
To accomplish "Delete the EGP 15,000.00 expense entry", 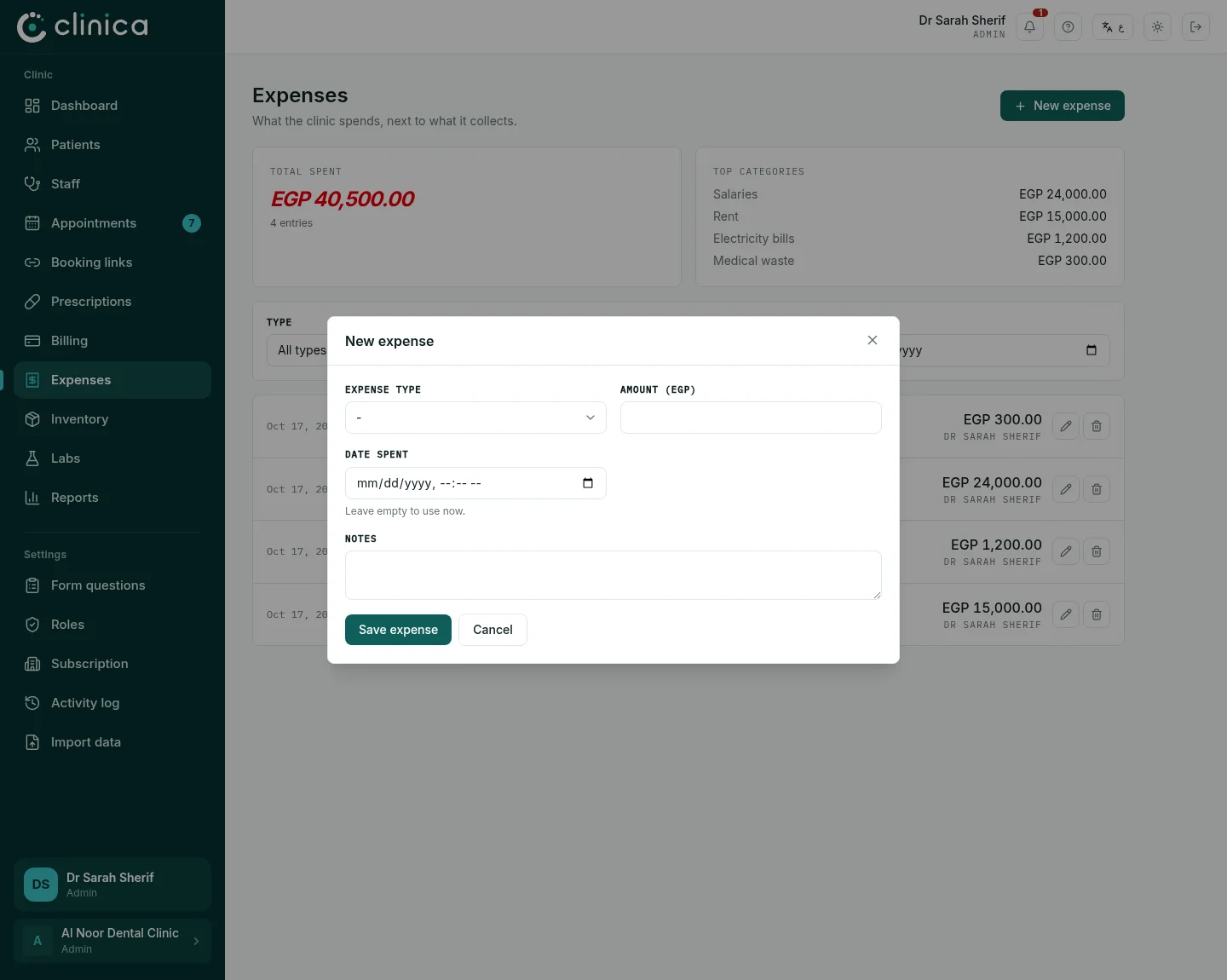I will [x=1097, y=614].
